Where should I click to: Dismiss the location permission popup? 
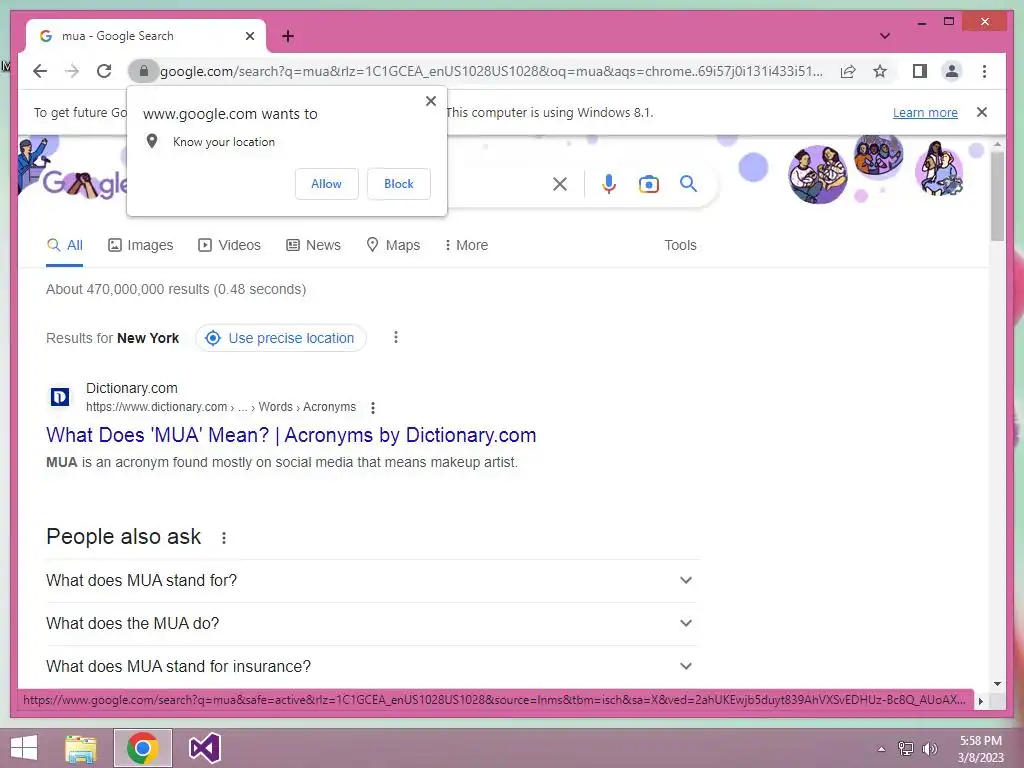[x=430, y=101]
